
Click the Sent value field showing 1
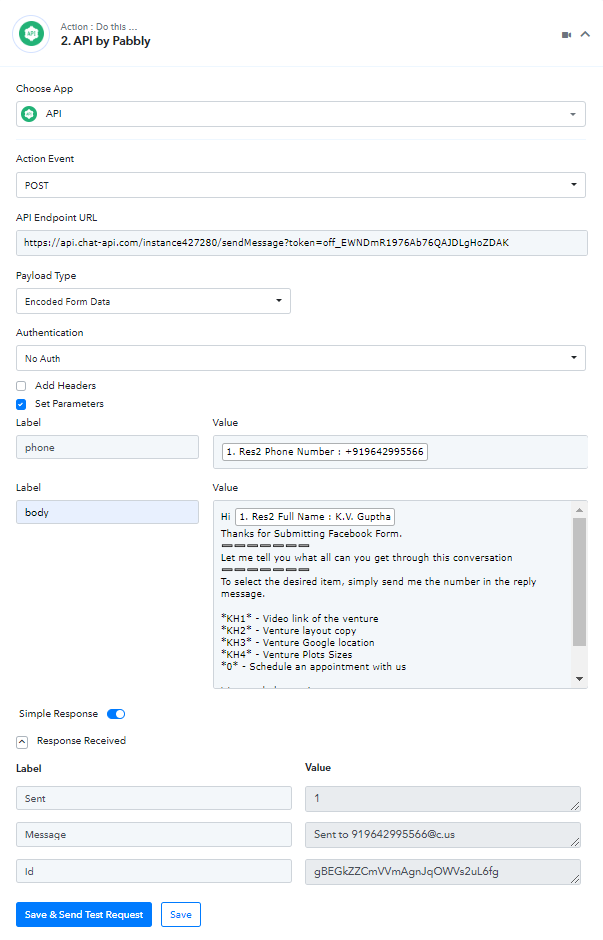442,799
